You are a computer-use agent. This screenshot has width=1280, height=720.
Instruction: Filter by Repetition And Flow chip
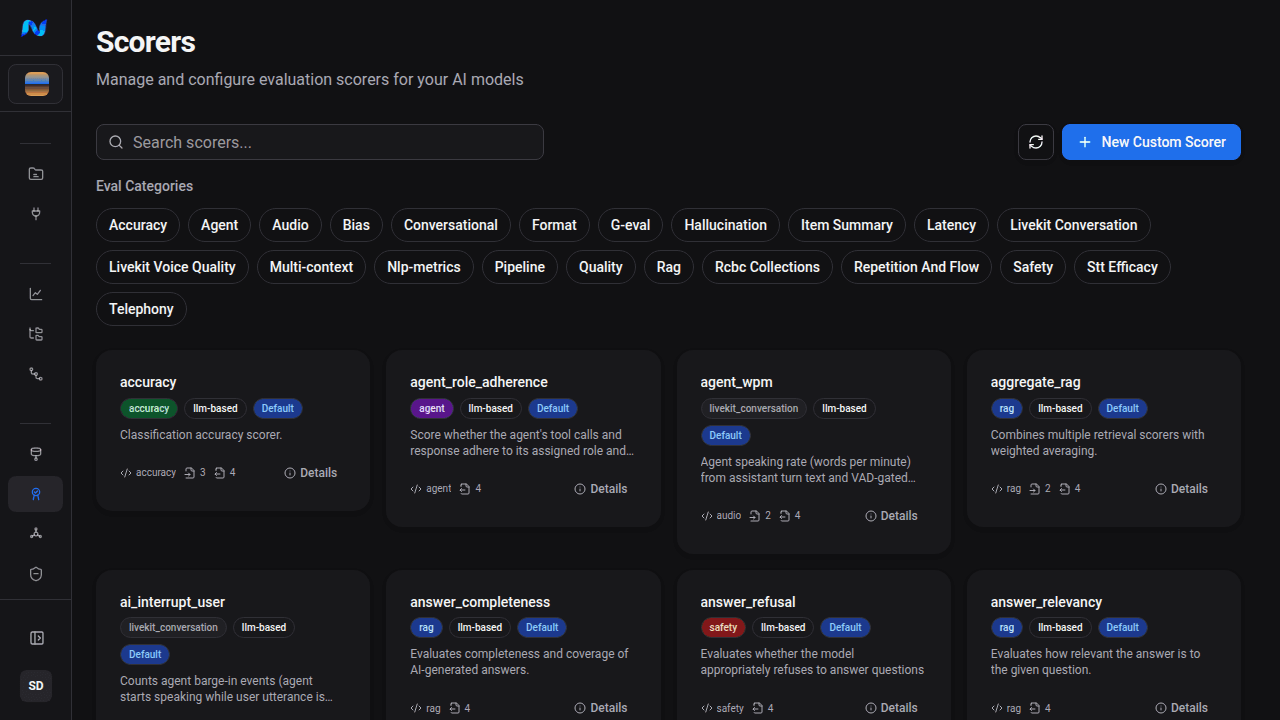tap(916, 267)
